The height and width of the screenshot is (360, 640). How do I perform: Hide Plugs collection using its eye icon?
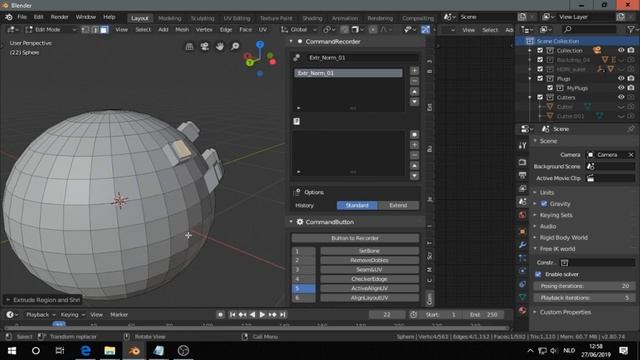coord(621,78)
